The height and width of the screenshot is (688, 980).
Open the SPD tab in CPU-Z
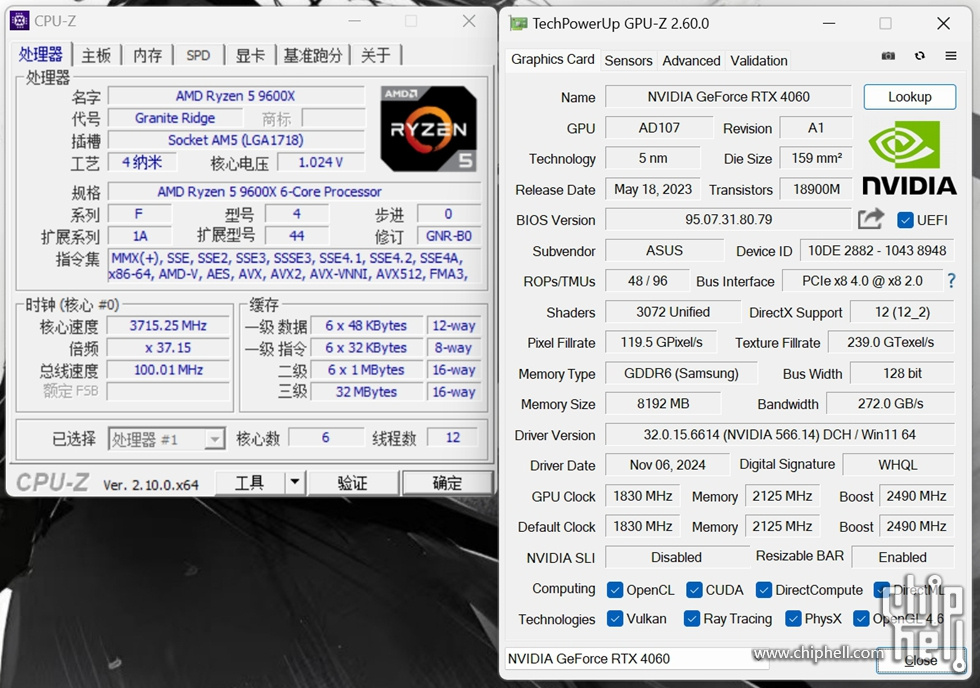(198, 56)
